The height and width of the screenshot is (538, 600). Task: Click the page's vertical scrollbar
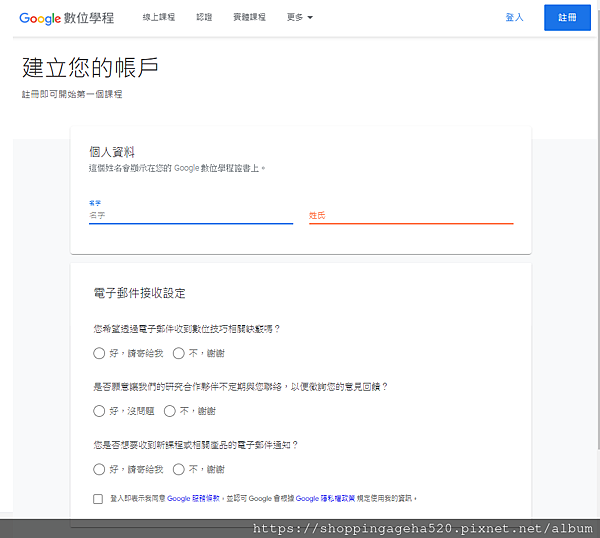(597, 230)
